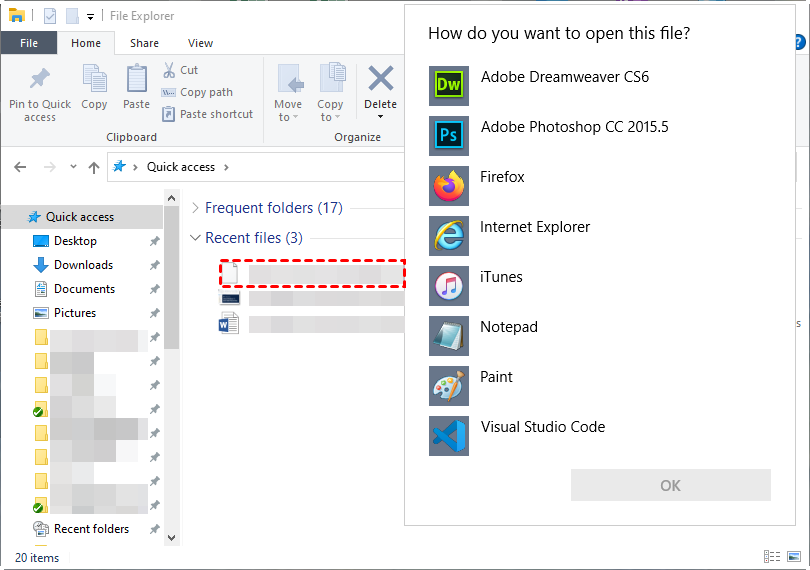Click the New folder quick access toolbar icon

(x=72, y=16)
